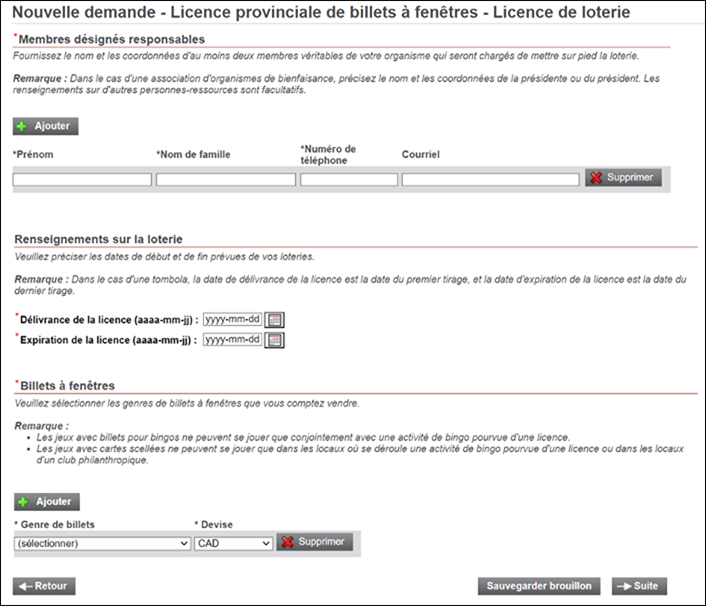Click the 'Renseignements sur la loterie' heading
The width and height of the screenshot is (706, 606).
click(99, 239)
